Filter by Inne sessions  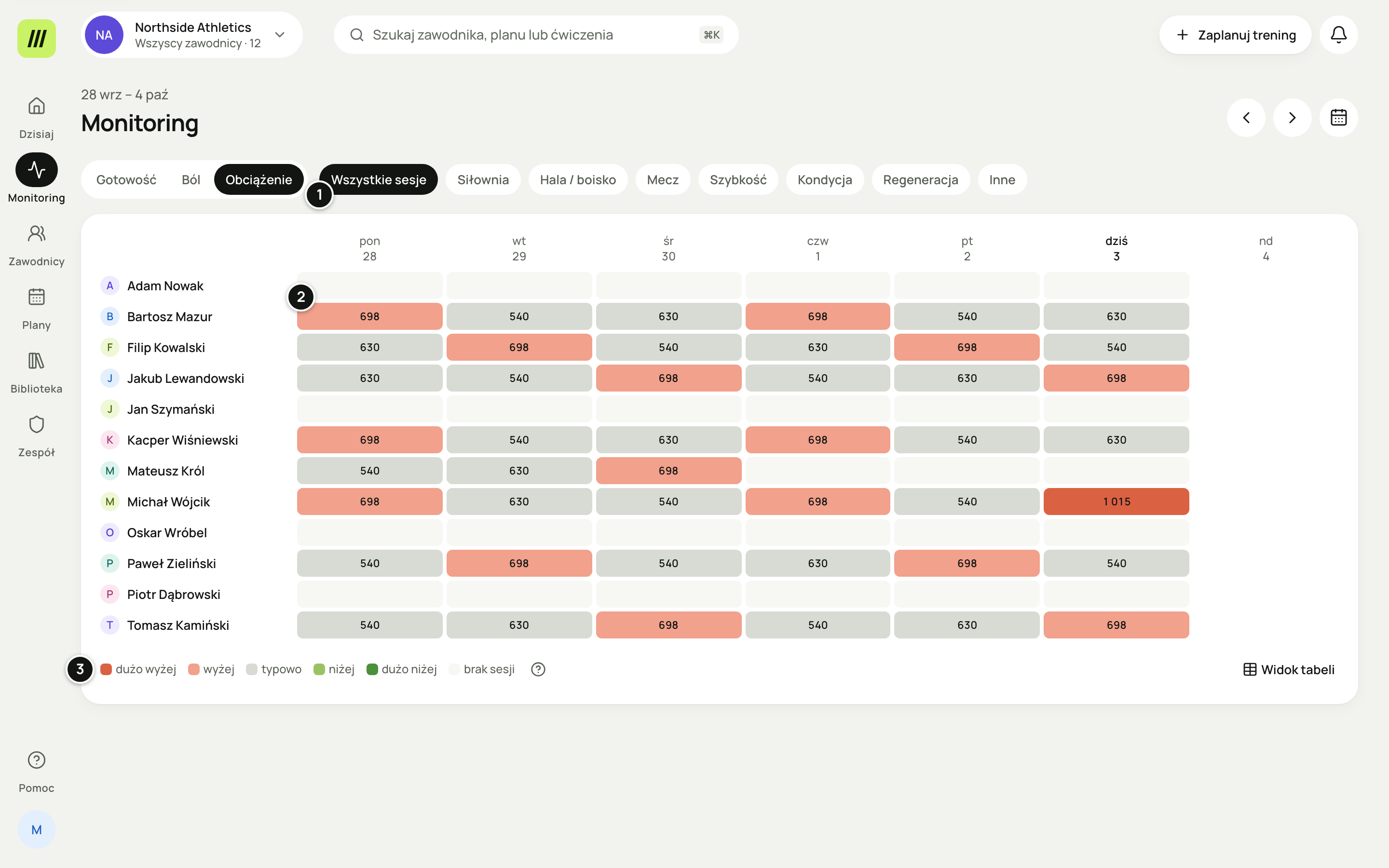[1002, 180]
